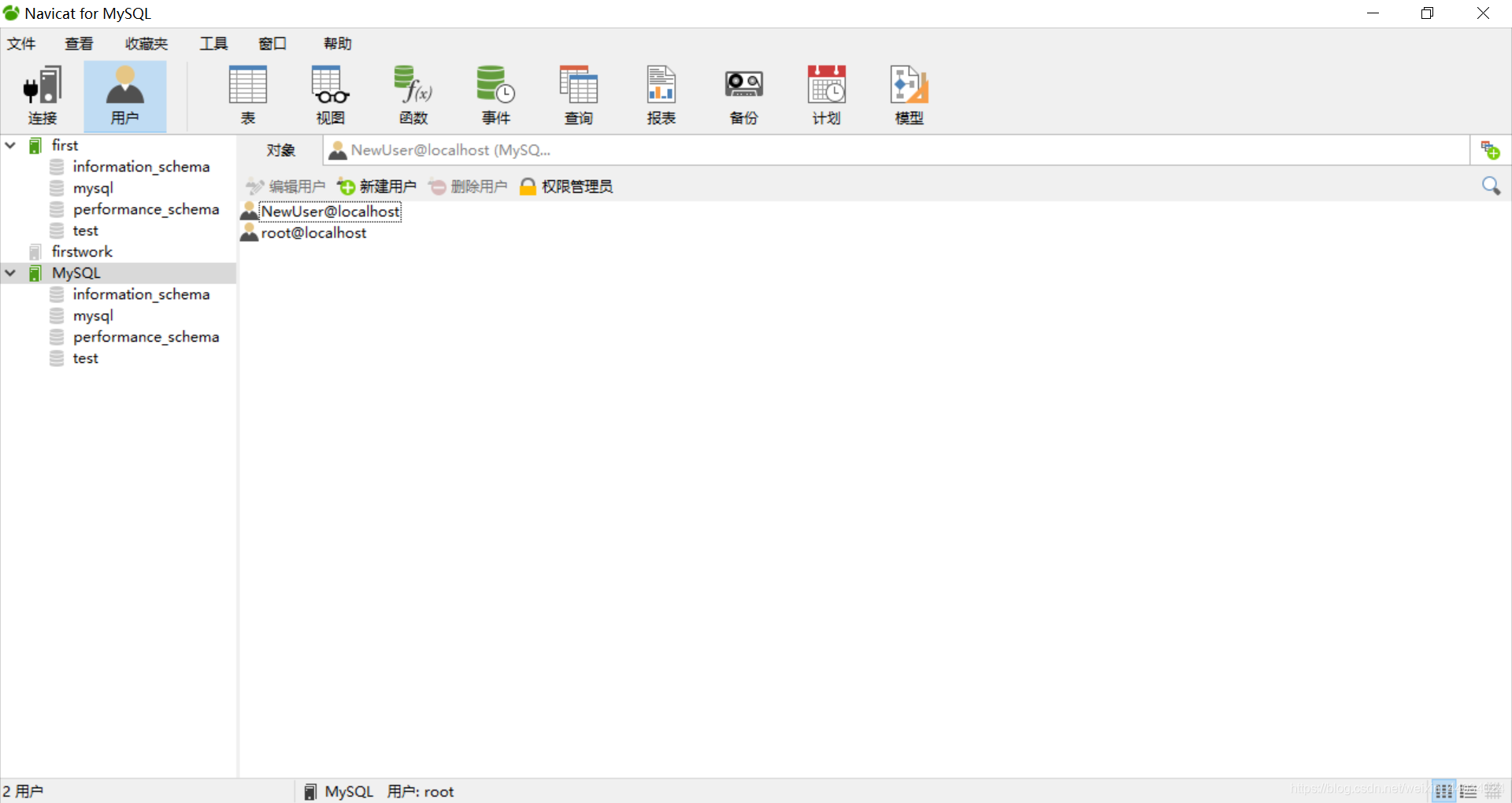Open the 查看 menu
This screenshot has height=803, width=1512.
(x=79, y=43)
